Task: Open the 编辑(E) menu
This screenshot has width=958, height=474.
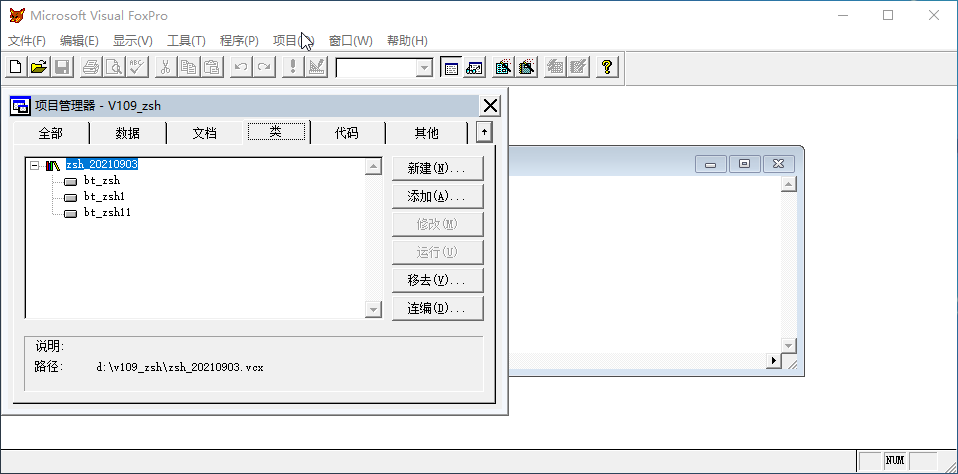Action: 79,41
